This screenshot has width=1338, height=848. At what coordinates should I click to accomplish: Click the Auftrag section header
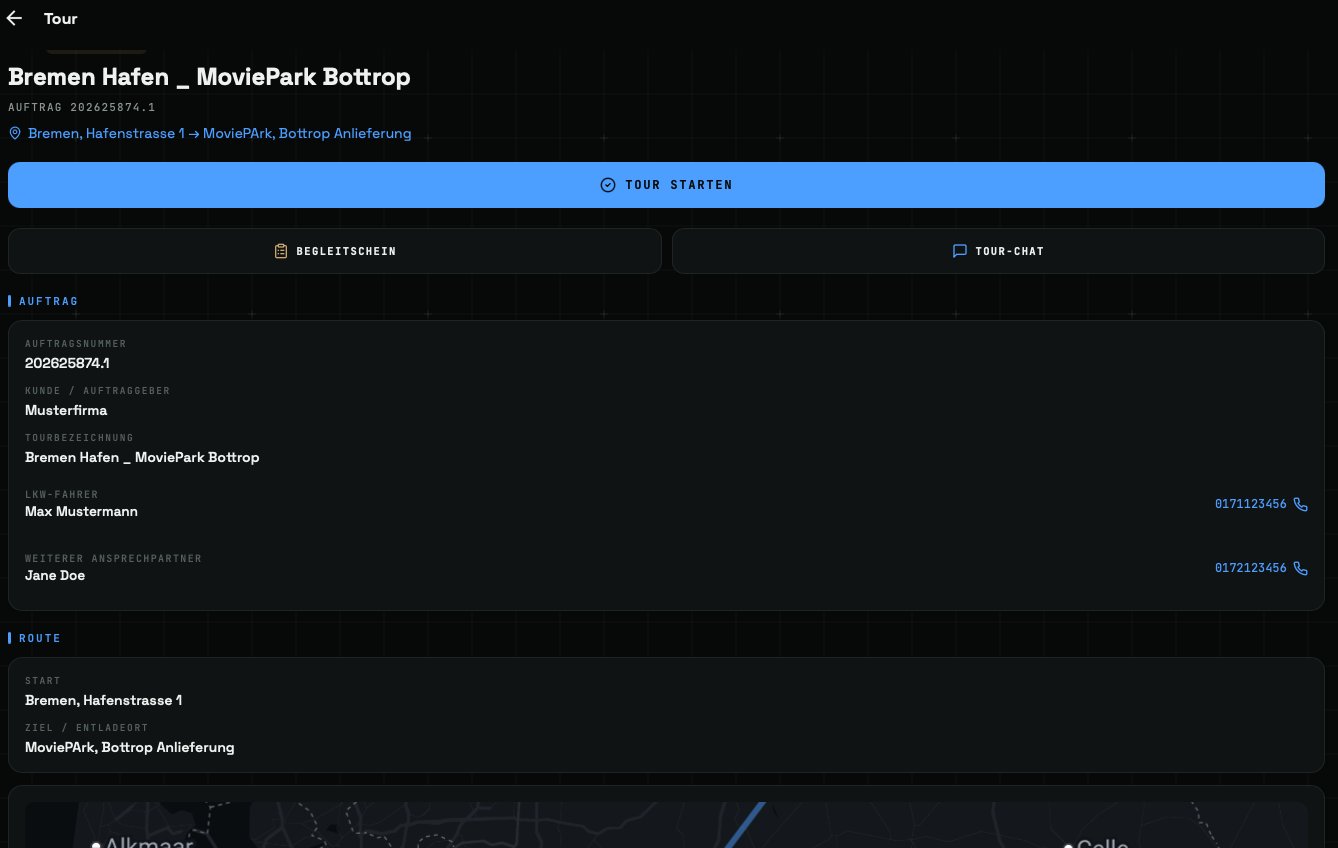click(x=48, y=301)
